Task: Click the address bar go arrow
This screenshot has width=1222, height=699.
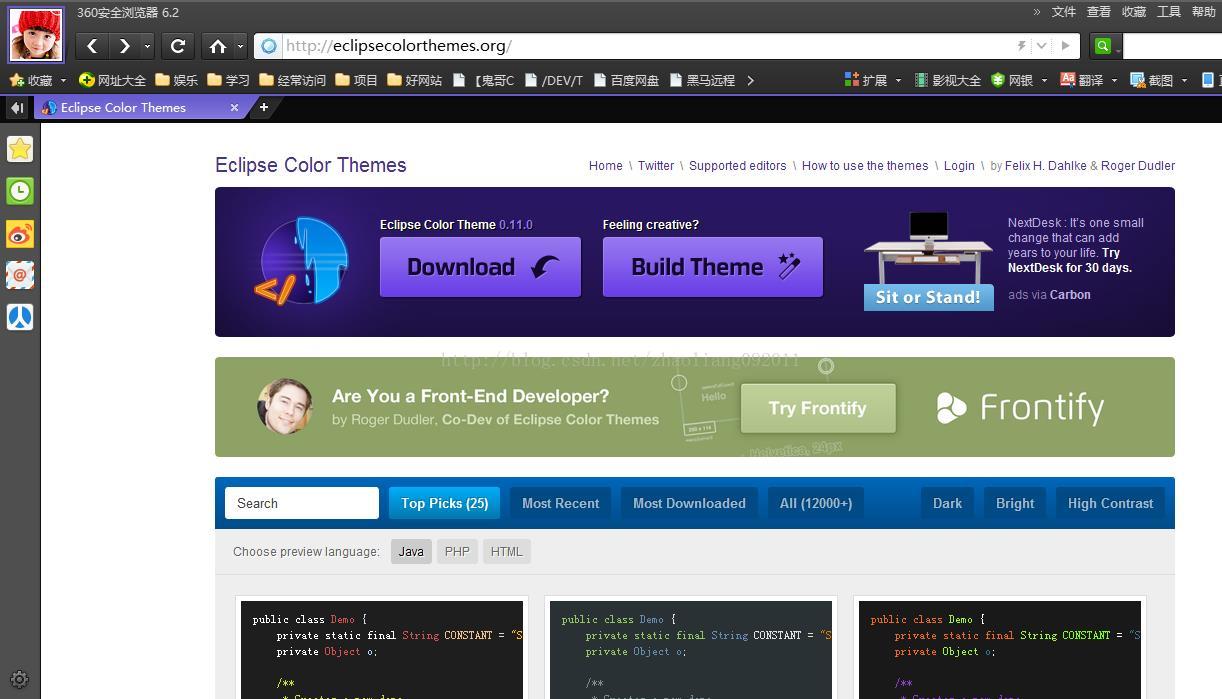Action: (x=1065, y=45)
